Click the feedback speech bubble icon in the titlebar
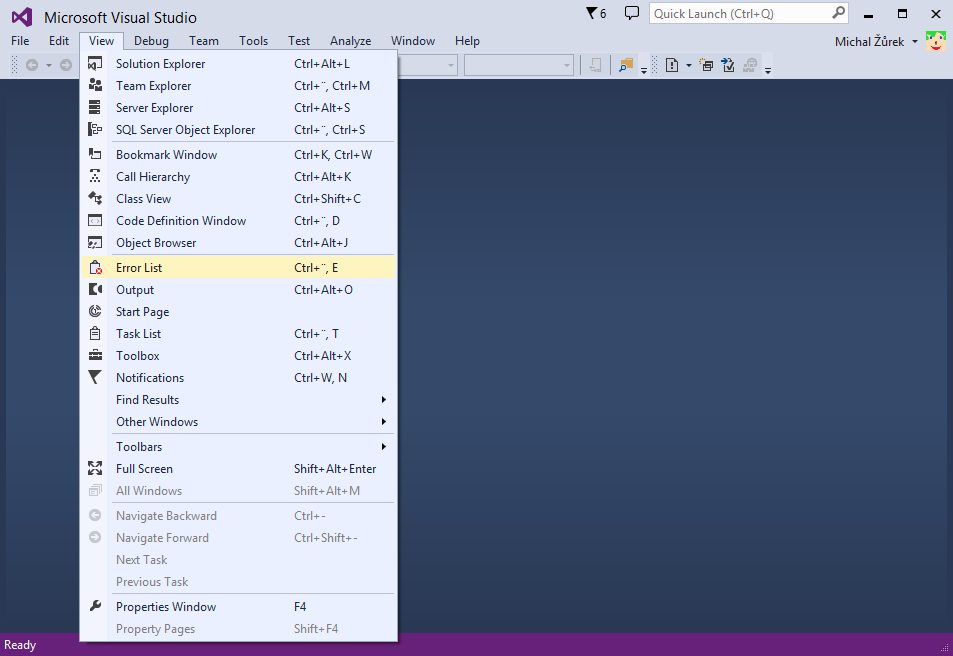This screenshot has height=656, width=953. click(x=632, y=12)
